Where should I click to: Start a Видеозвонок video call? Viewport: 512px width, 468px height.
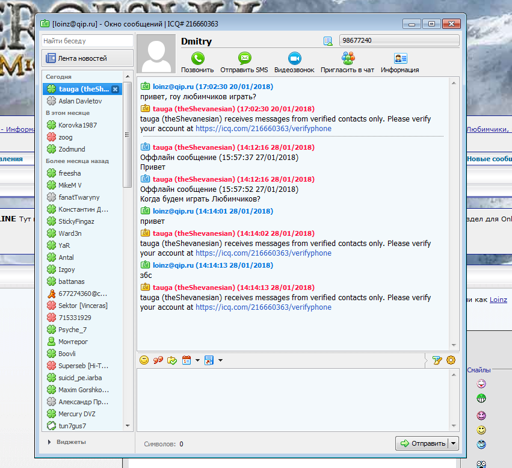pos(294,59)
